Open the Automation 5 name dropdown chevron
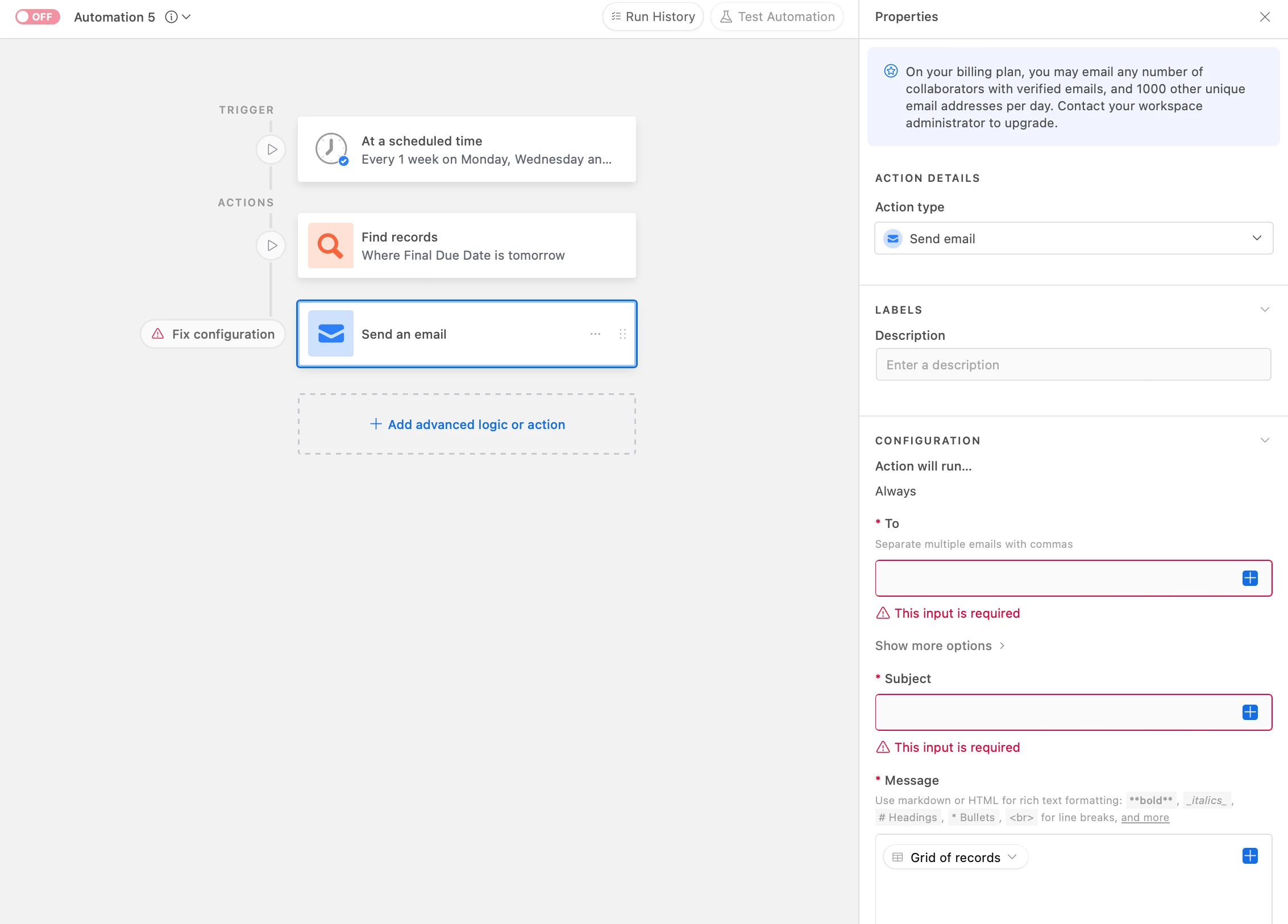The height and width of the screenshot is (924, 1288). click(x=186, y=17)
